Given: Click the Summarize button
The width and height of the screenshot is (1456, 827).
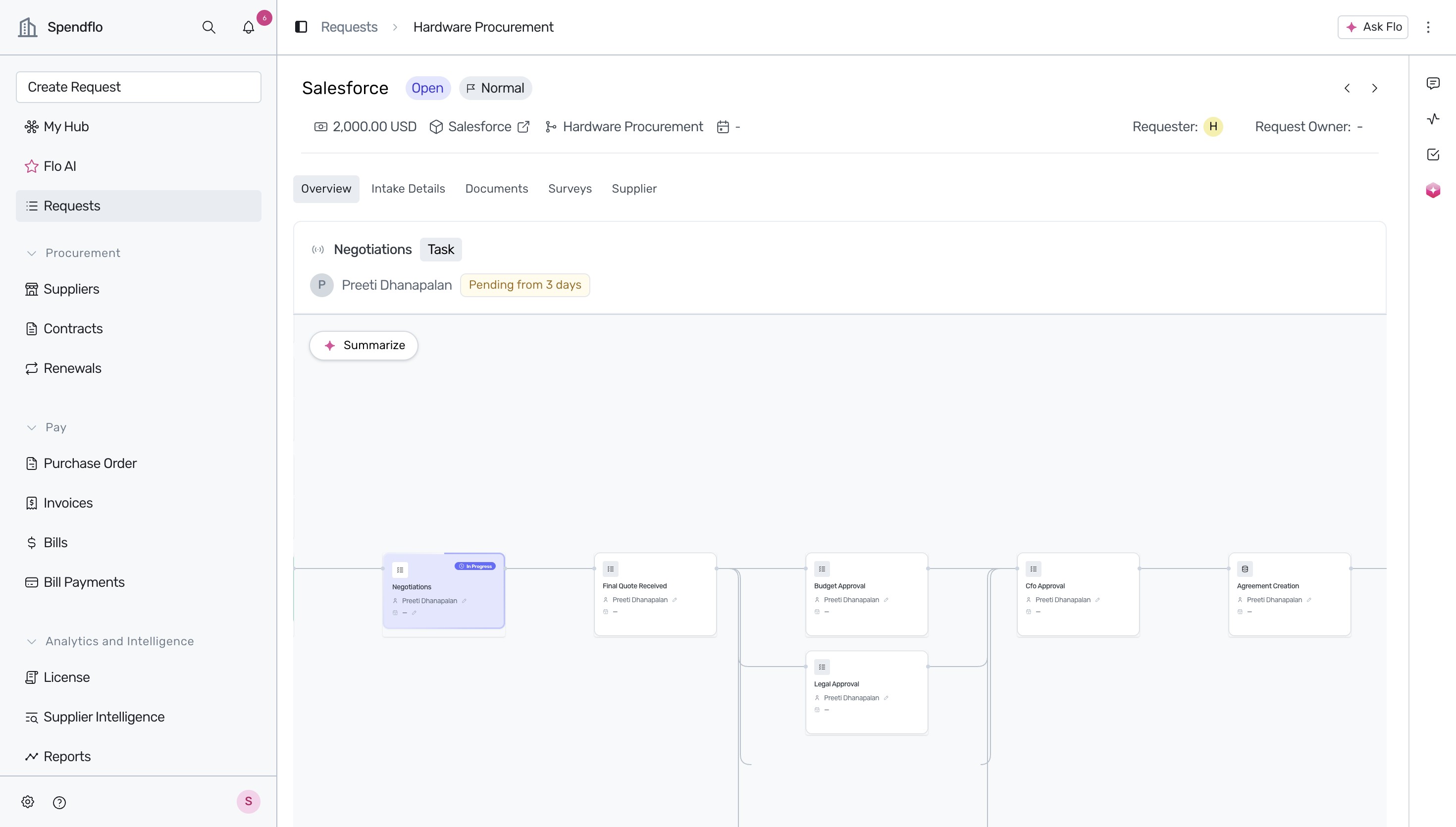Looking at the screenshot, I should (364, 345).
